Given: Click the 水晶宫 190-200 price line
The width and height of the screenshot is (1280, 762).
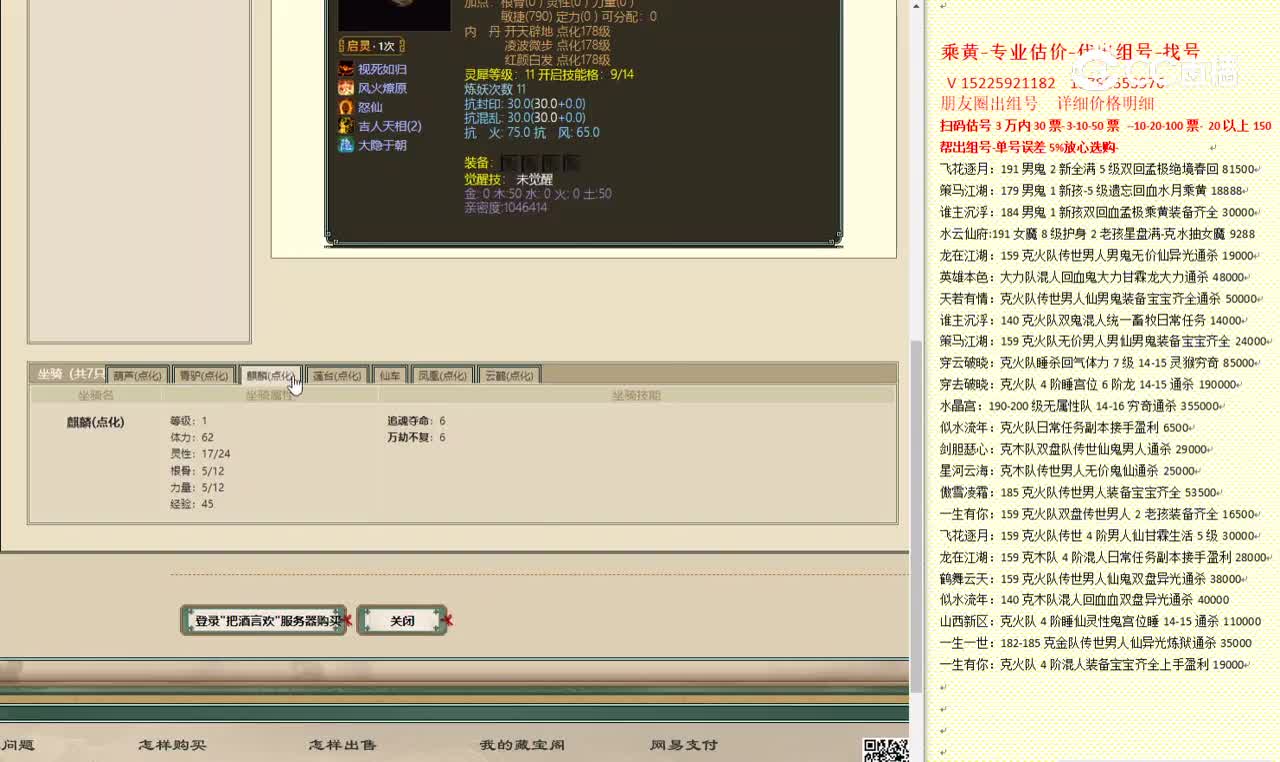Looking at the screenshot, I should (1079, 406).
